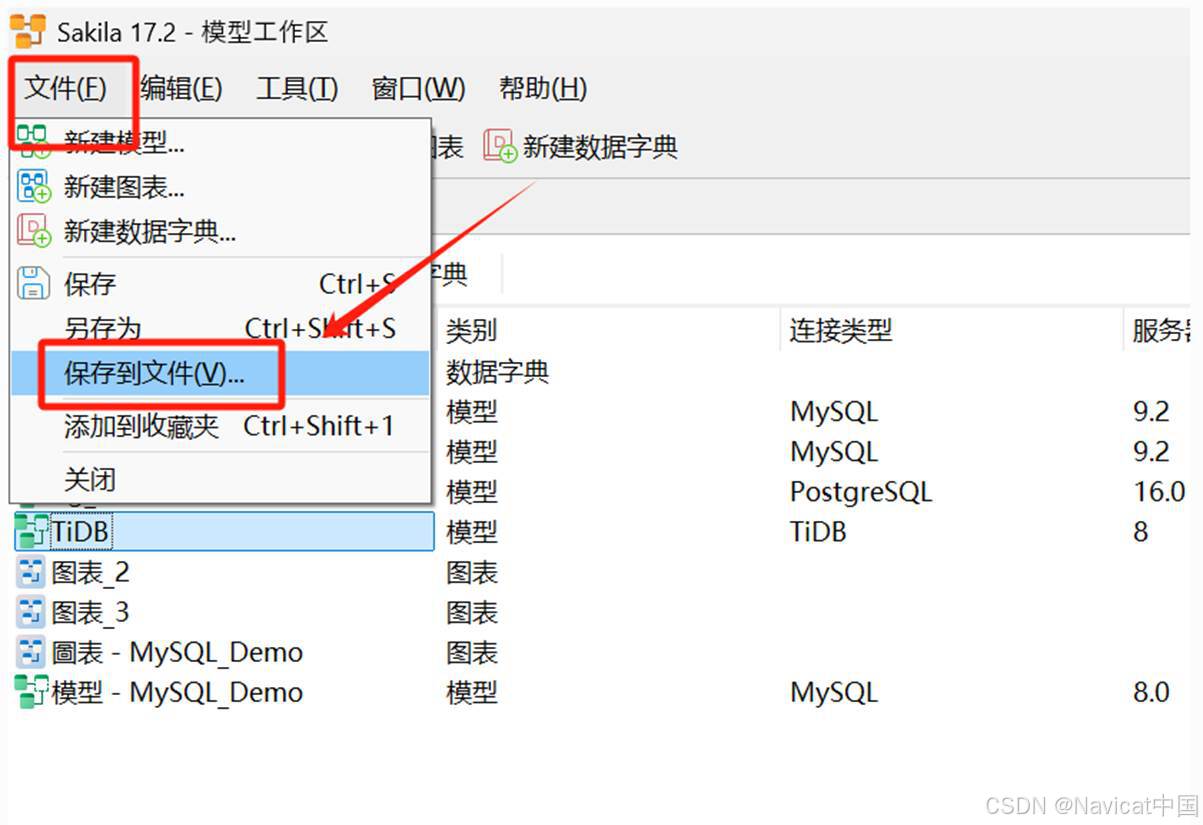Choose 新建模型... from the File menu
This screenshot has width=1203, height=825.
[220, 142]
